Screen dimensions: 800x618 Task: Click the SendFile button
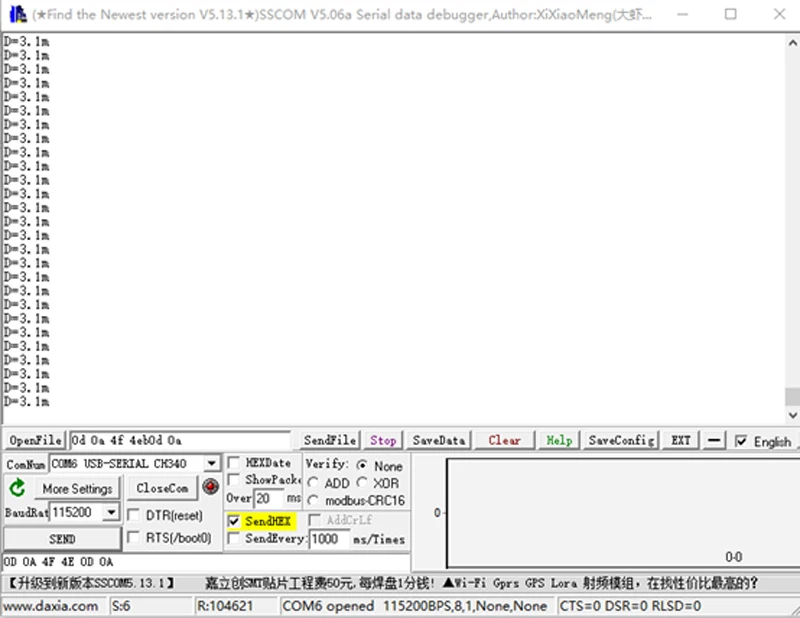coord(330,440)
